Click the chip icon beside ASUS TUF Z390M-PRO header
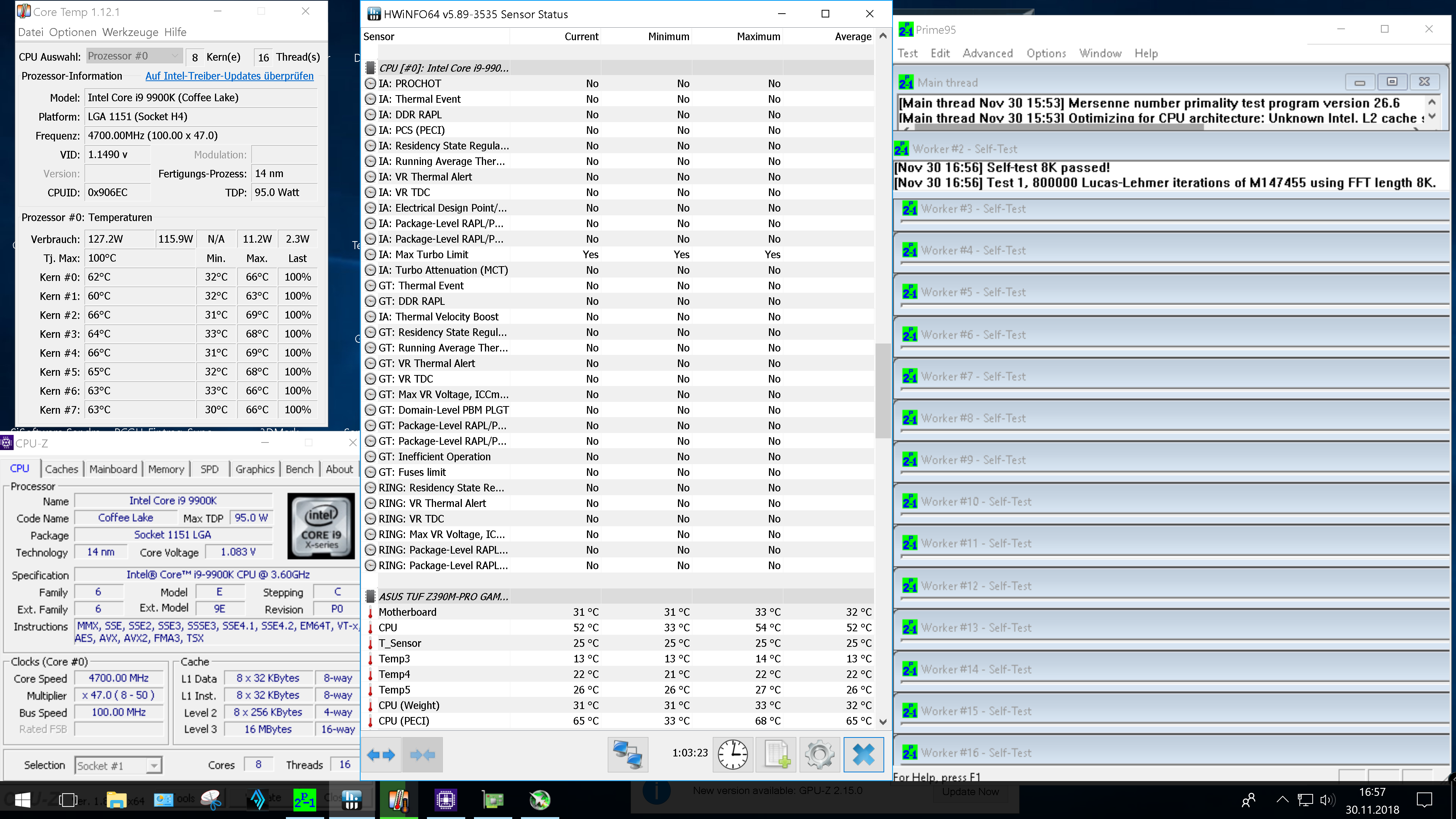This screenshot has width=1456, height=819. tap(370, 596)
